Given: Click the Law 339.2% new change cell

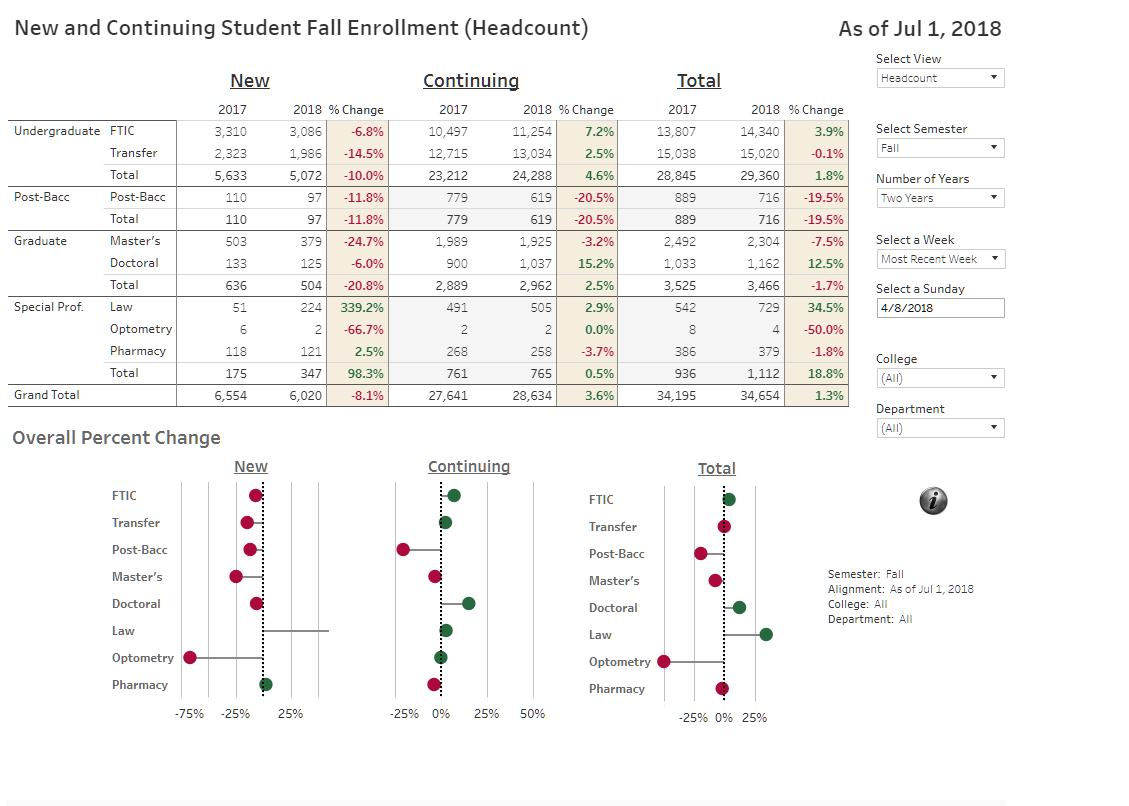Looking at the screenshot, I should 357,307.
